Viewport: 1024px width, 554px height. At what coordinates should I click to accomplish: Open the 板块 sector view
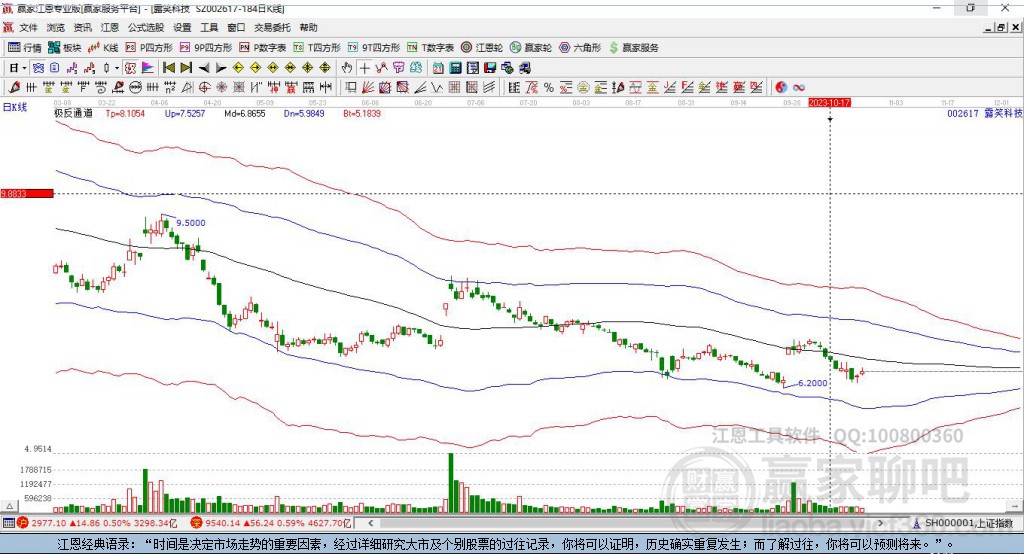(64, 48)
